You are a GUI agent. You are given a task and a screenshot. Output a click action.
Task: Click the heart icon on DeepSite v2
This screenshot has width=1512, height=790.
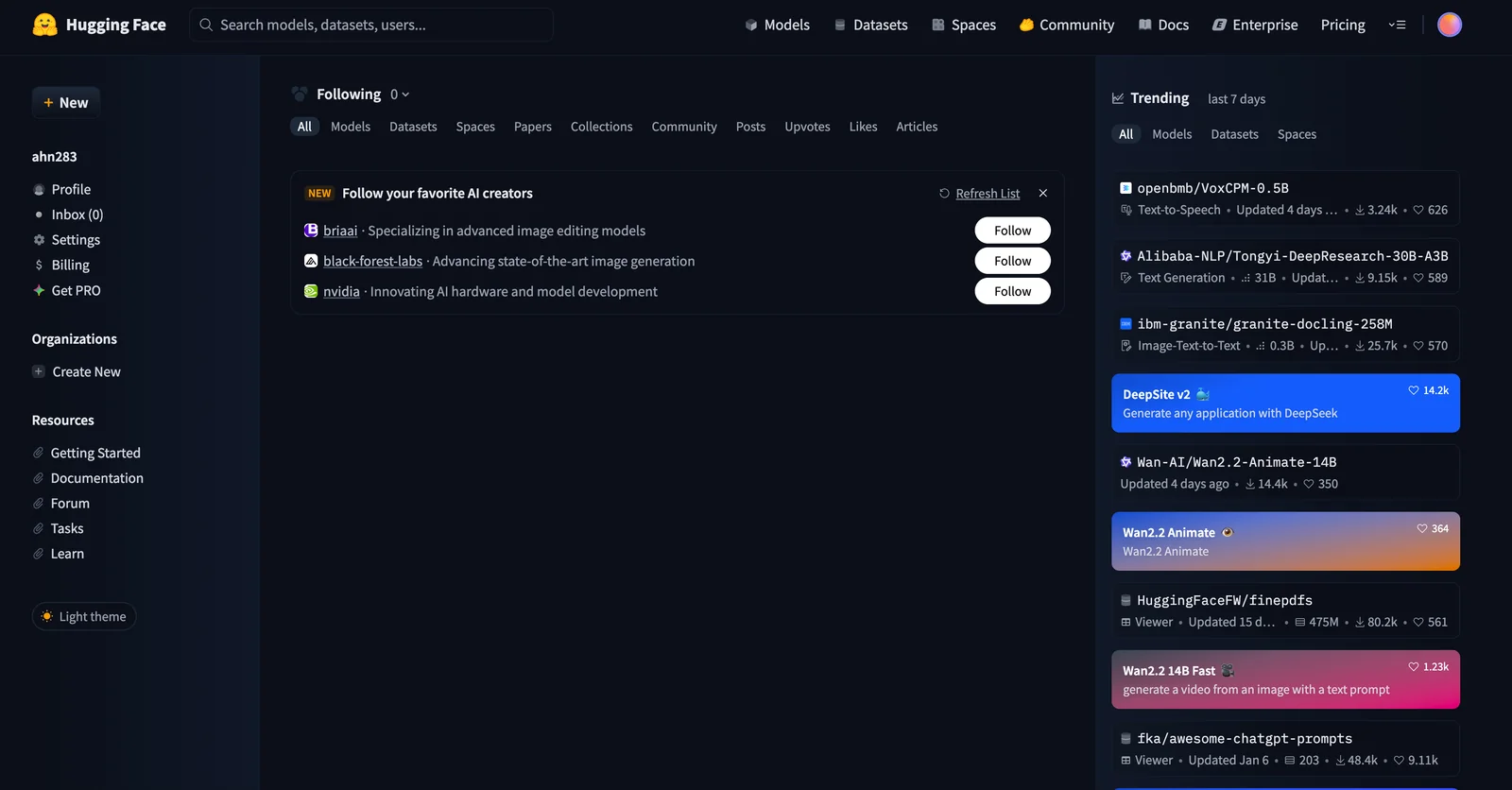[x=1413, y=390]
